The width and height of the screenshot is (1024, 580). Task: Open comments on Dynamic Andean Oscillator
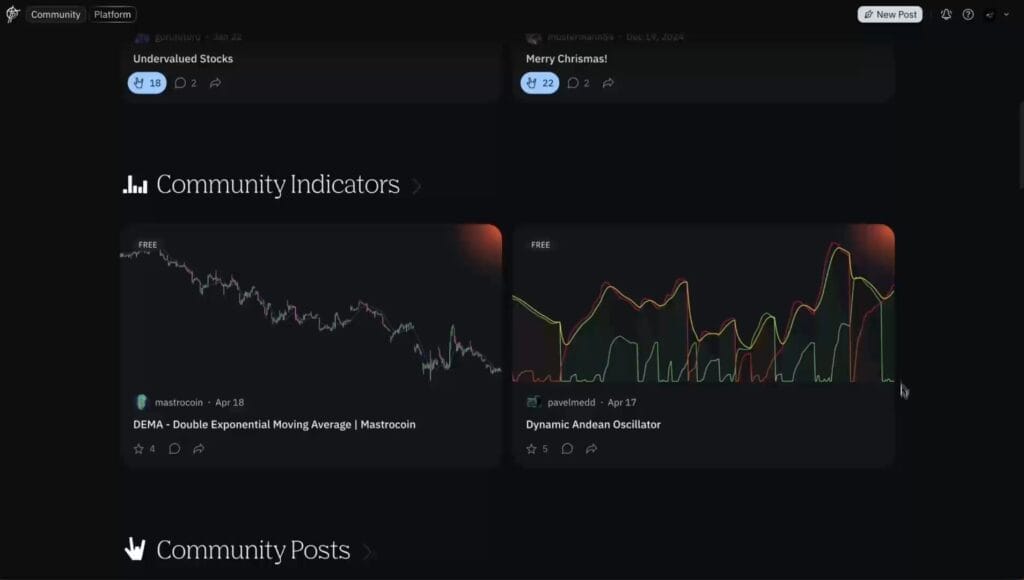[x=567, y=449]
